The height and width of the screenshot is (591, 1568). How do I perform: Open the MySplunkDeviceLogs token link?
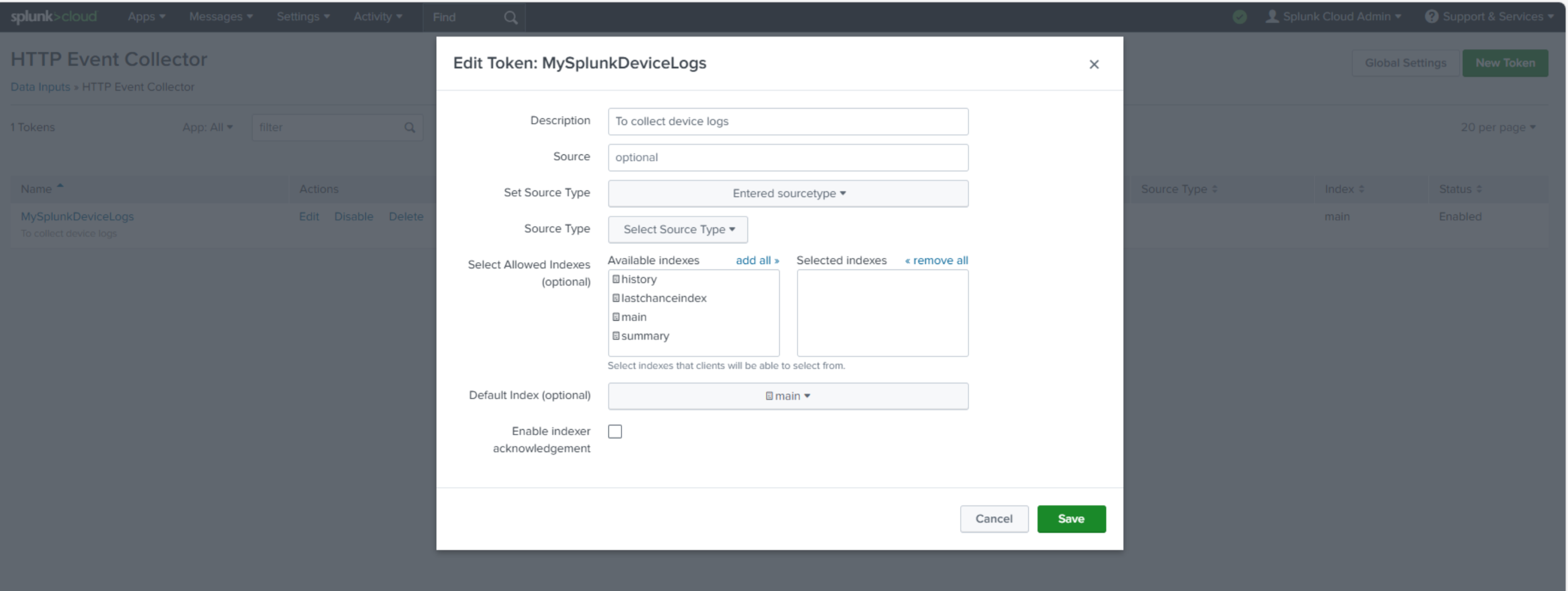click(x=77, y=216)
